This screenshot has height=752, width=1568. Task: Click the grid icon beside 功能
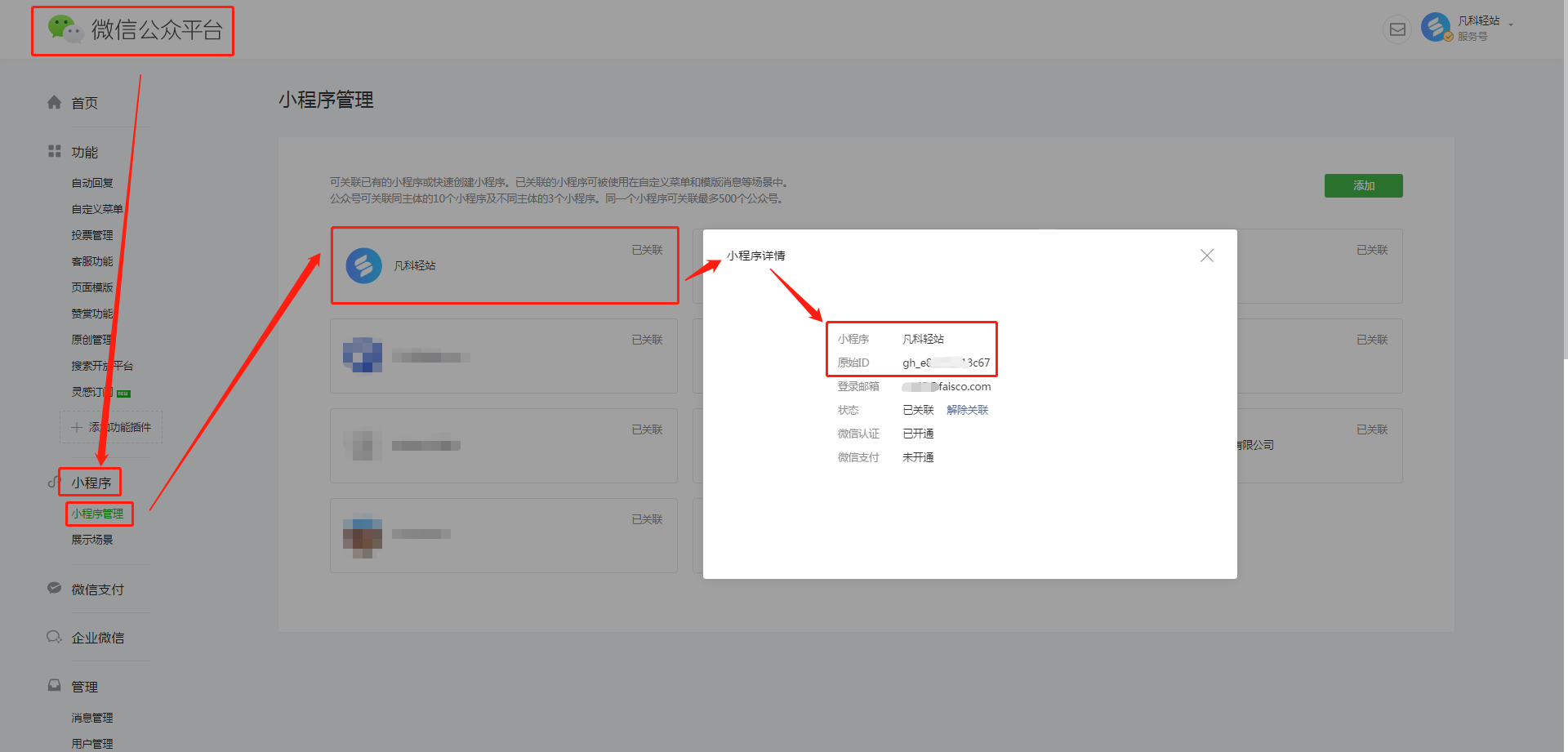tap(55, 151)
